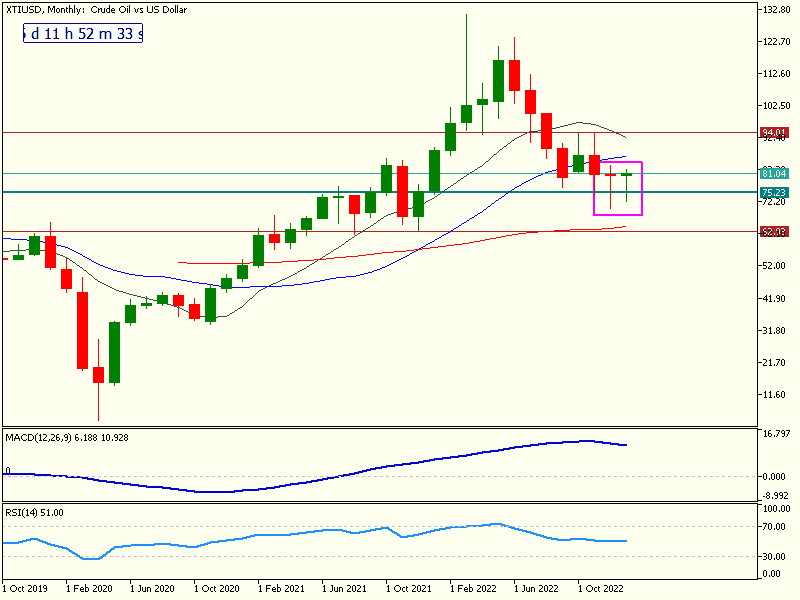Select the RSI 70.00 level label
The width and height of the screenshot is (800, 600).
click(x=774, y=526)
